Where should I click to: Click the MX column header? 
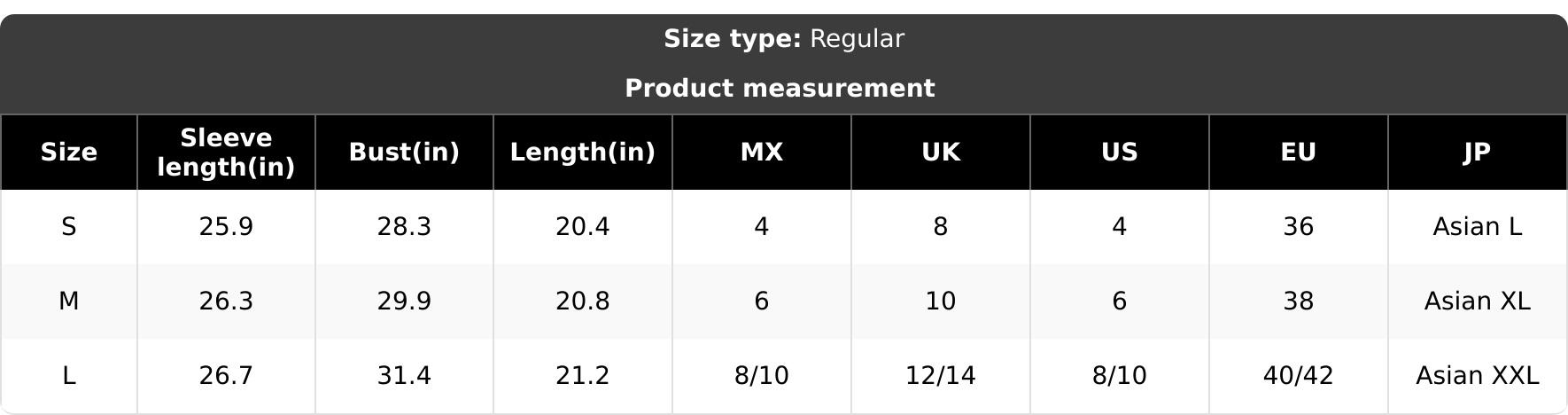(x=762, y=153)
